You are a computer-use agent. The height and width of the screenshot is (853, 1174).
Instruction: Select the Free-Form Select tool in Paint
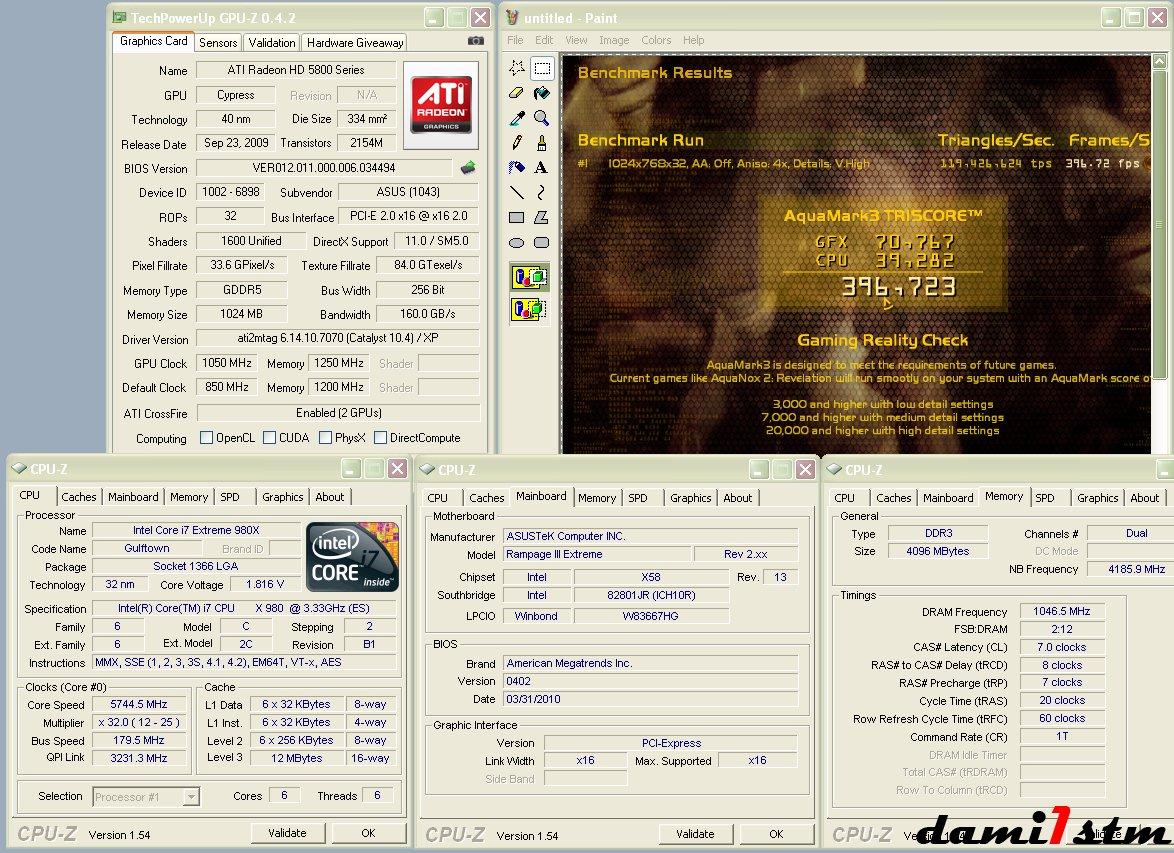click(517, 68)
